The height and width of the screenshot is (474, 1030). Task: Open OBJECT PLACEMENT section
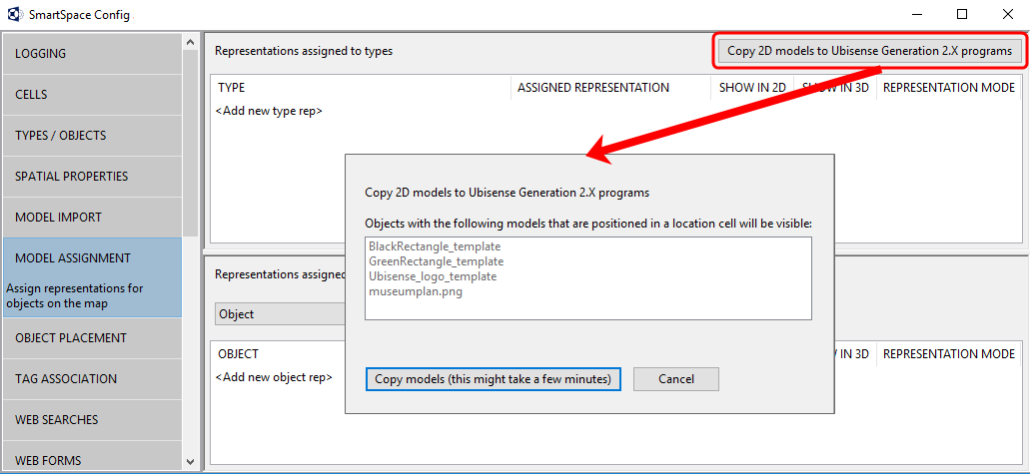92,338
